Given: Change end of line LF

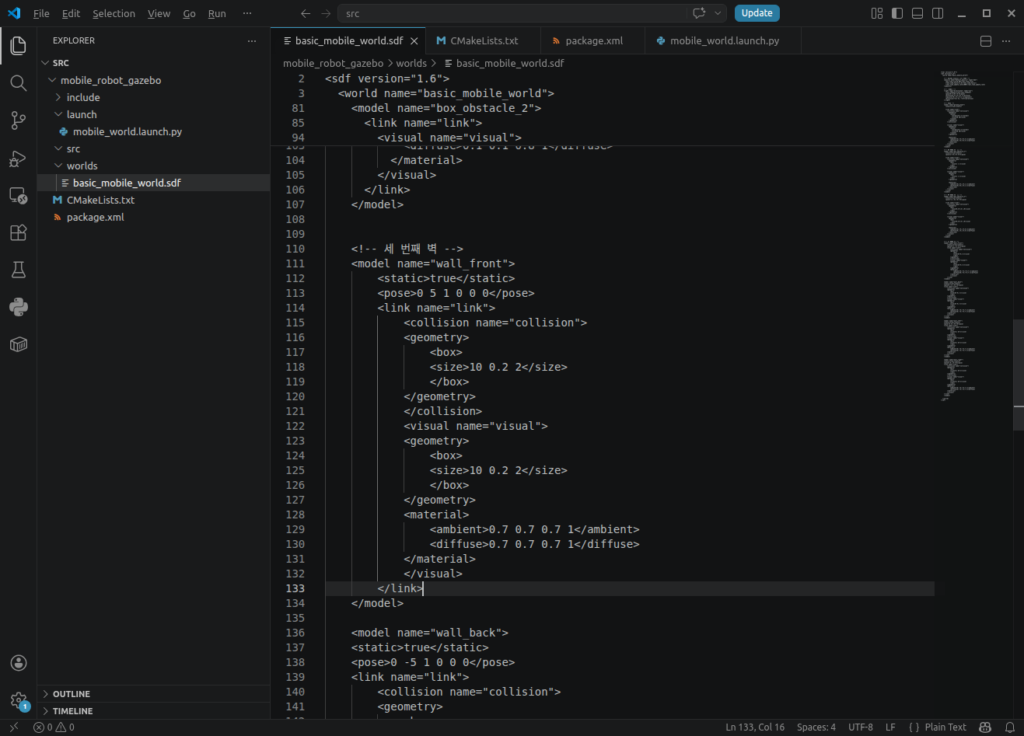Looking at the screenshot, I should [890, 727].
